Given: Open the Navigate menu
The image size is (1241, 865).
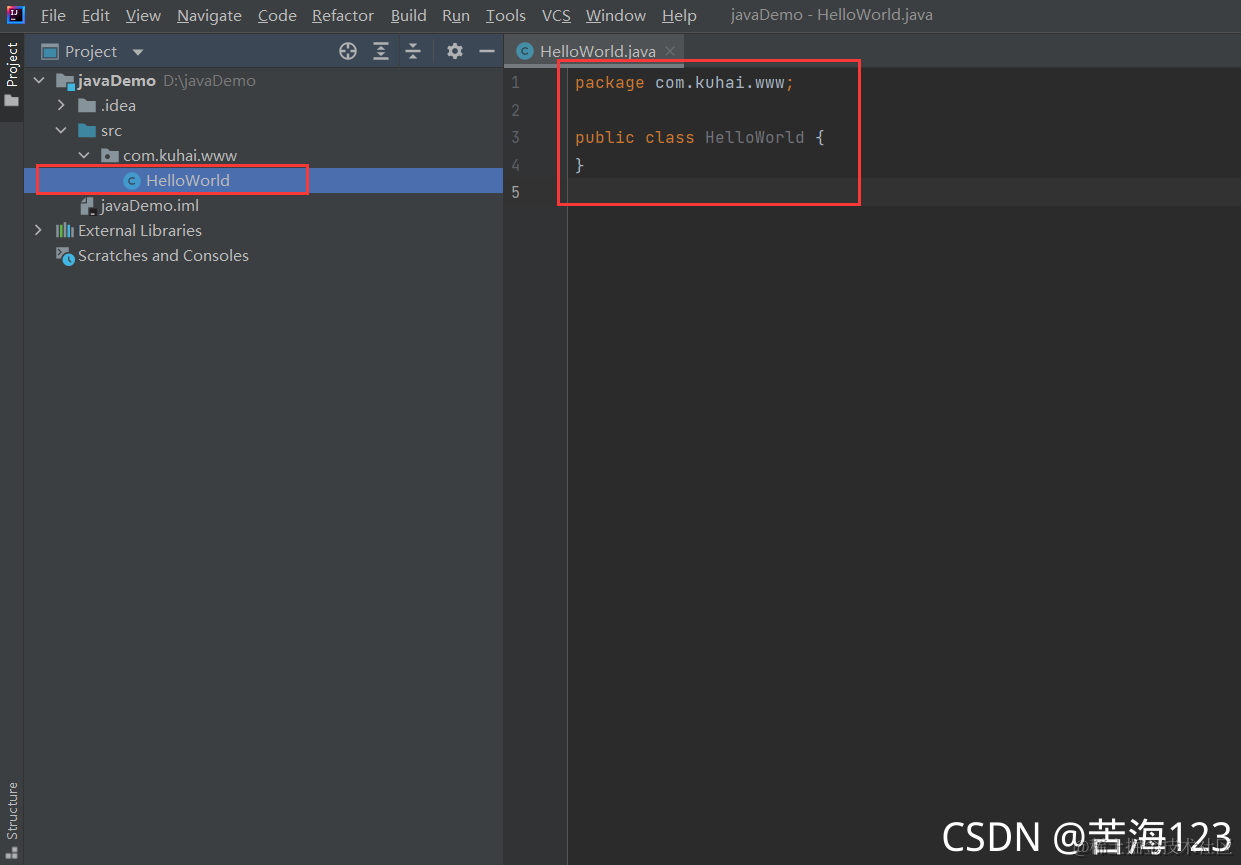Looking at the screenshot, I should (x=209, y=16).
